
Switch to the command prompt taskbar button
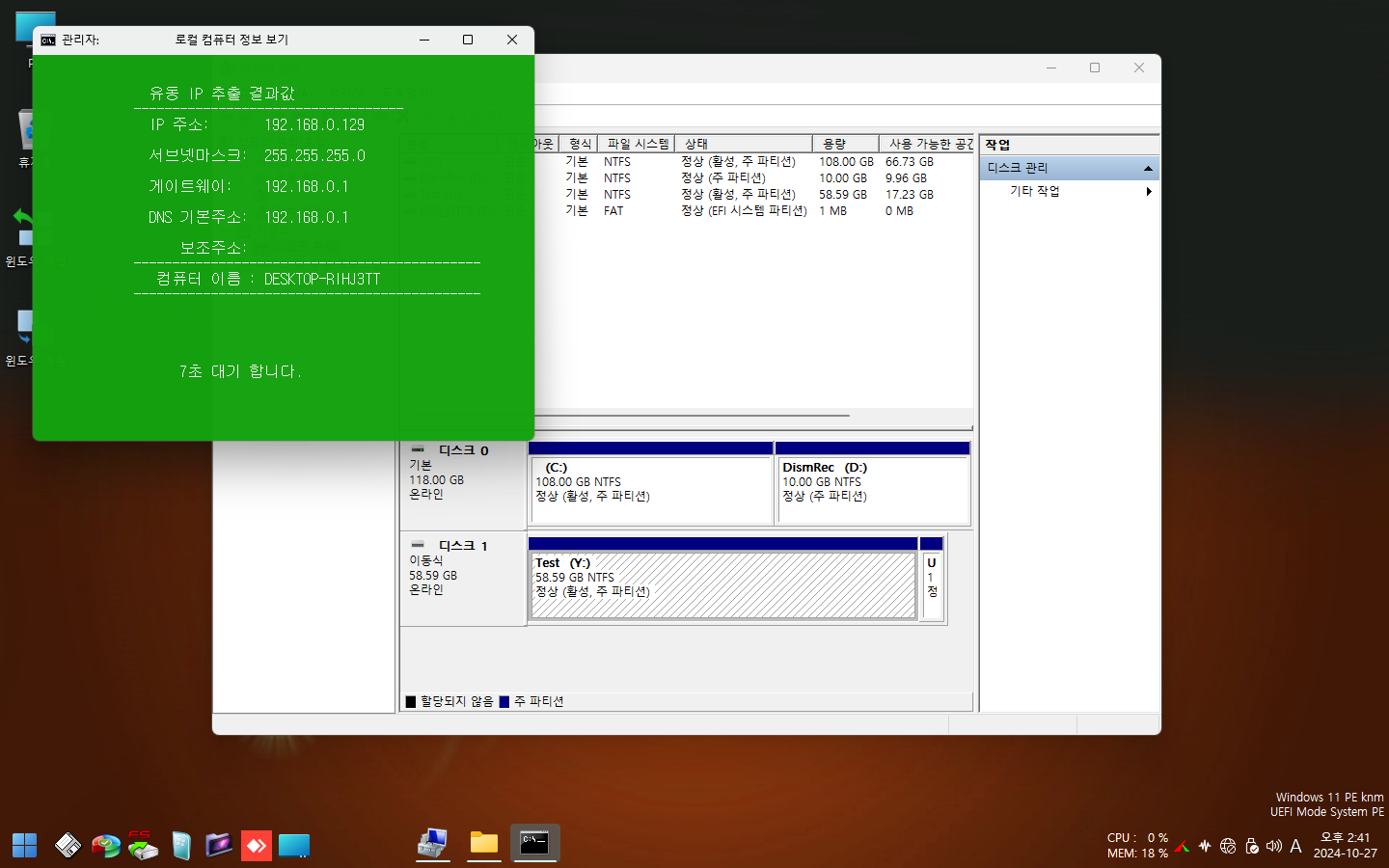point(534,843)
